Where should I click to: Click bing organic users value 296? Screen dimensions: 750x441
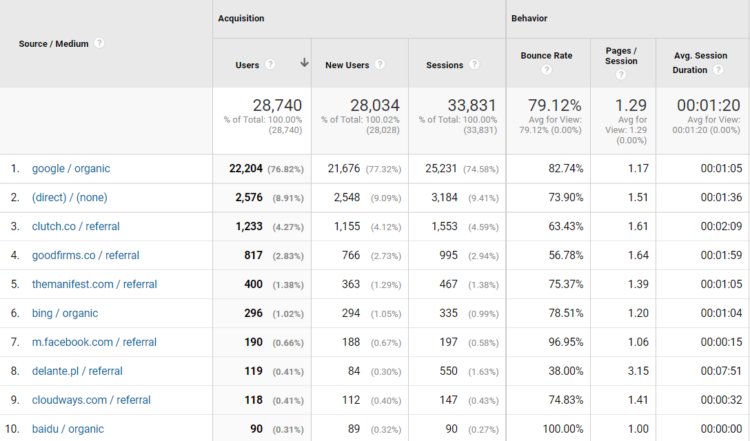point(254,313)
